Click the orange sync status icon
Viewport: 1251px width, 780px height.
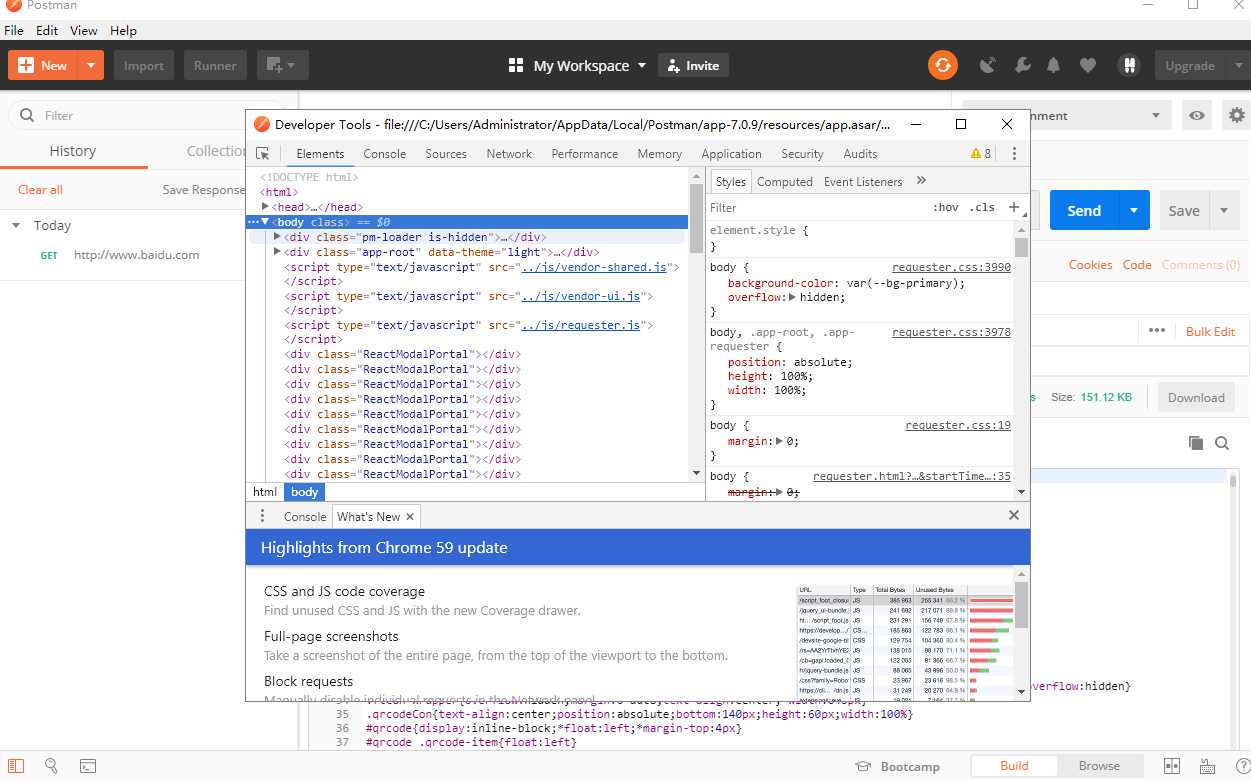coord(942,65)
